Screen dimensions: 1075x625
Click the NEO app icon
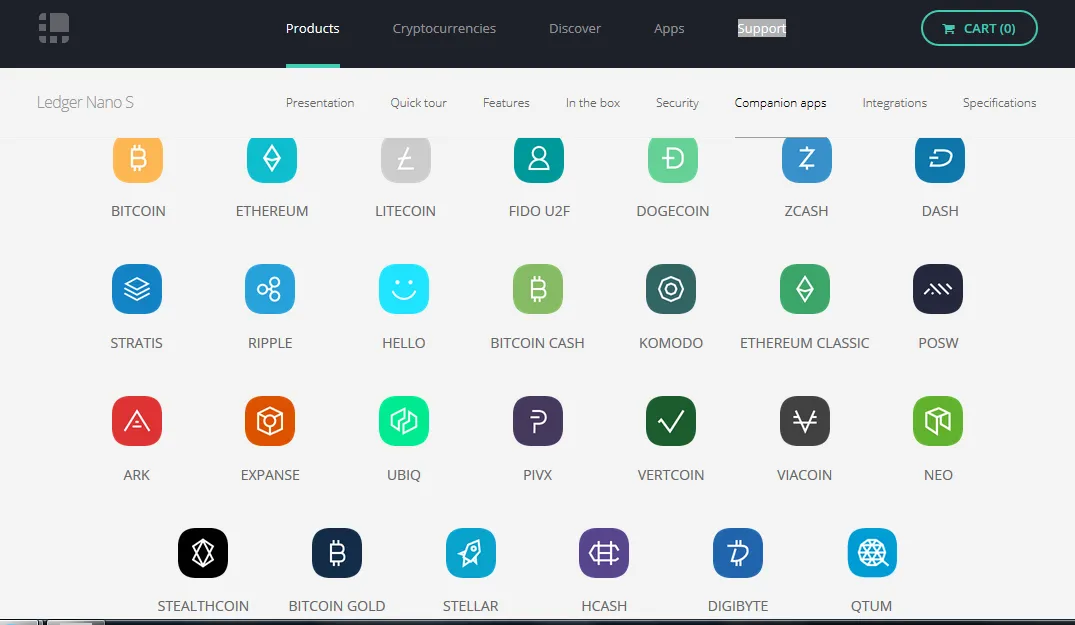pos(938,421)
